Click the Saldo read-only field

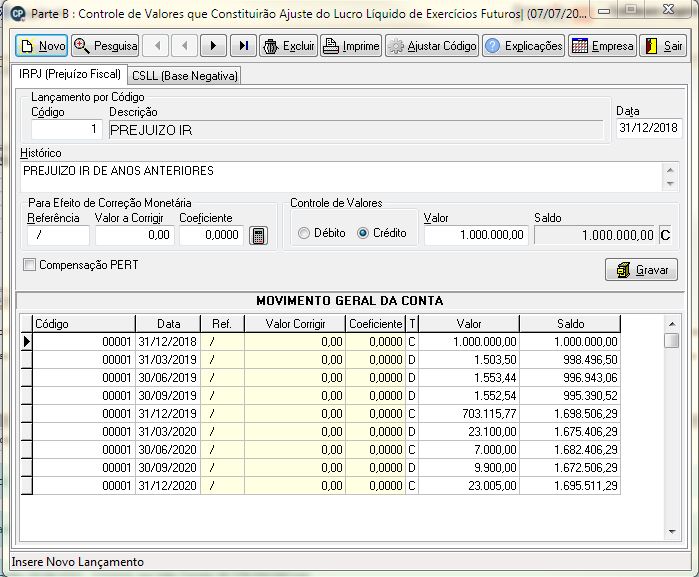[x=595, y=235]
